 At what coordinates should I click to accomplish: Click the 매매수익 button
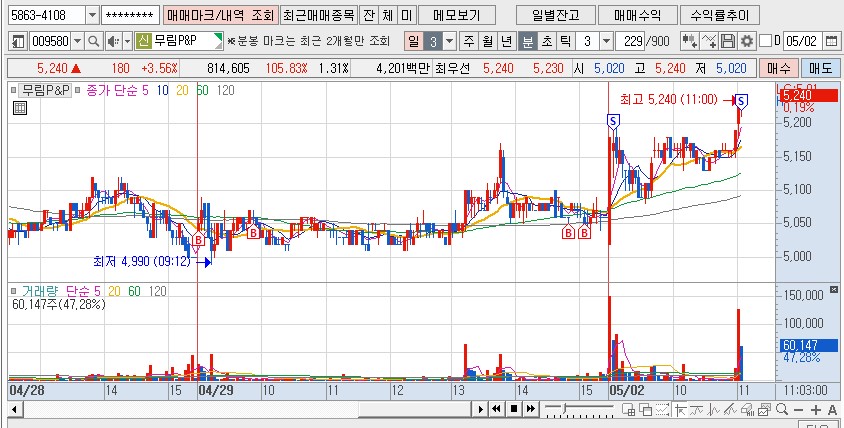(638, 15)
